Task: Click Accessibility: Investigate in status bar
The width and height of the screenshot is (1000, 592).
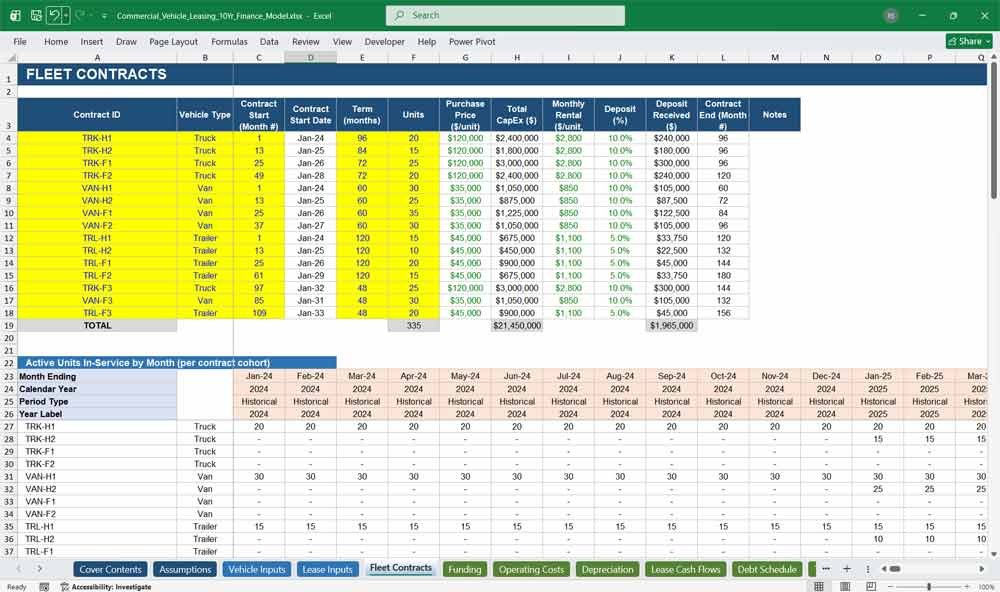Action: [x=106, y=586]
